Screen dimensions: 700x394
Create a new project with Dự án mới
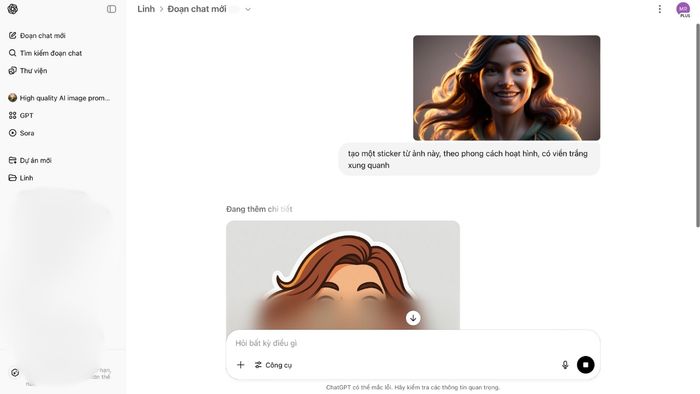click(61, 160)
